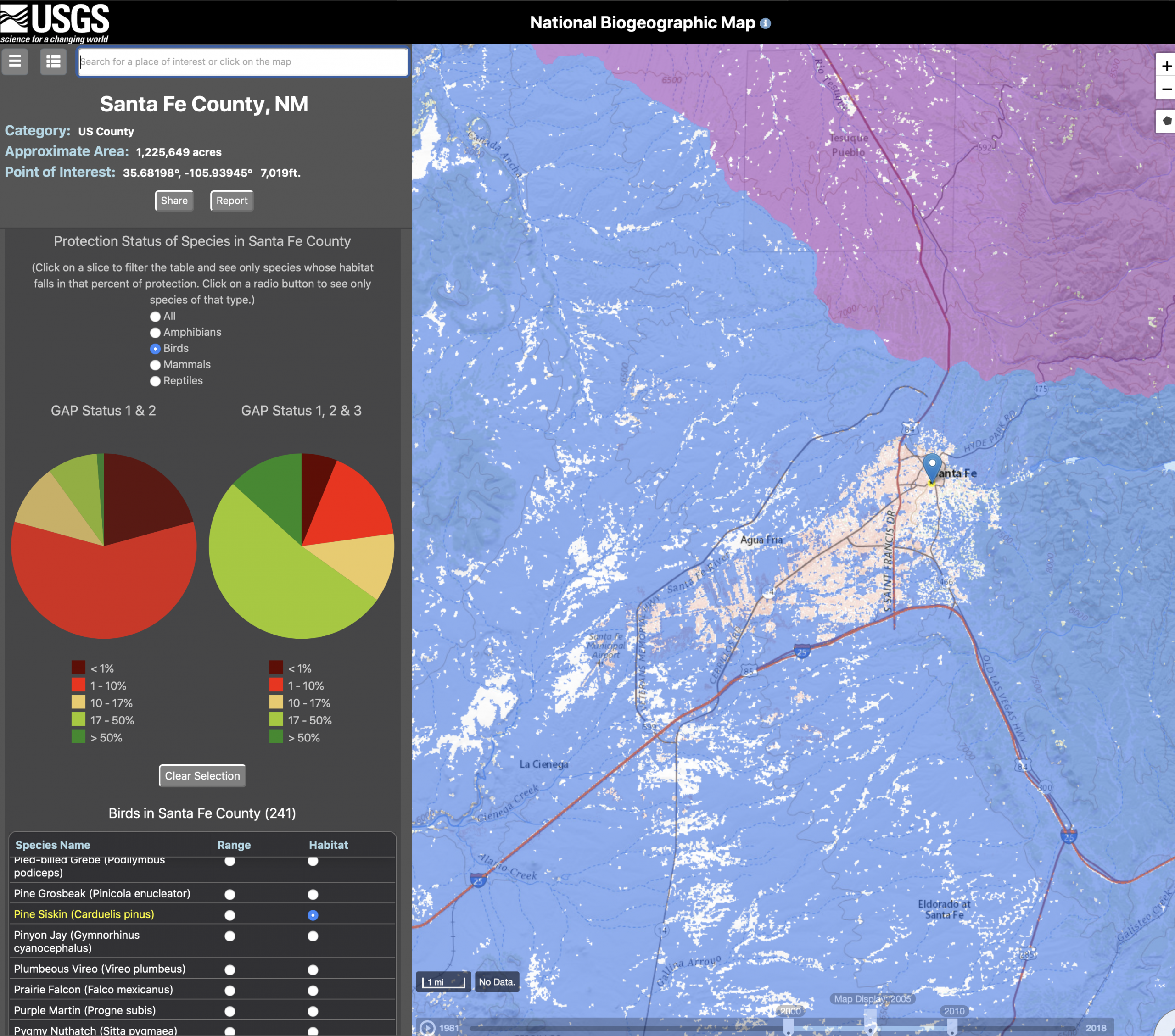The image size is (1175, 1036).
Task: Click the info icon beside the map title
Action: pyautogui.click(x=765, y=23)
